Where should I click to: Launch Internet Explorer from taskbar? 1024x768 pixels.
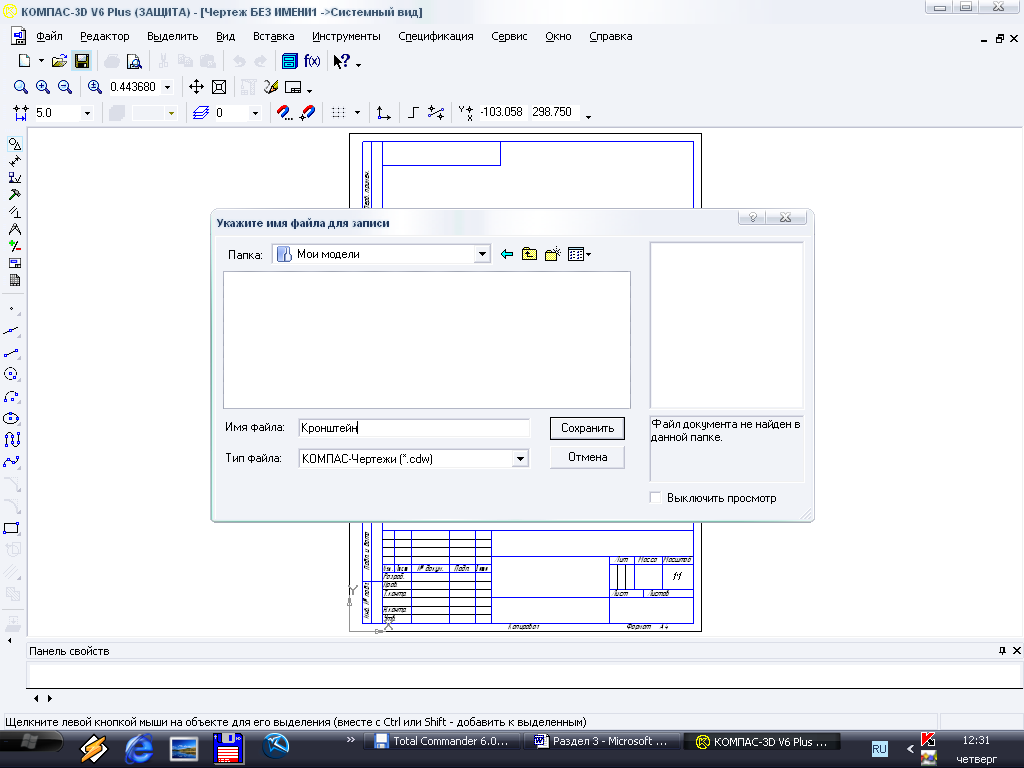[x=138, y=748]
